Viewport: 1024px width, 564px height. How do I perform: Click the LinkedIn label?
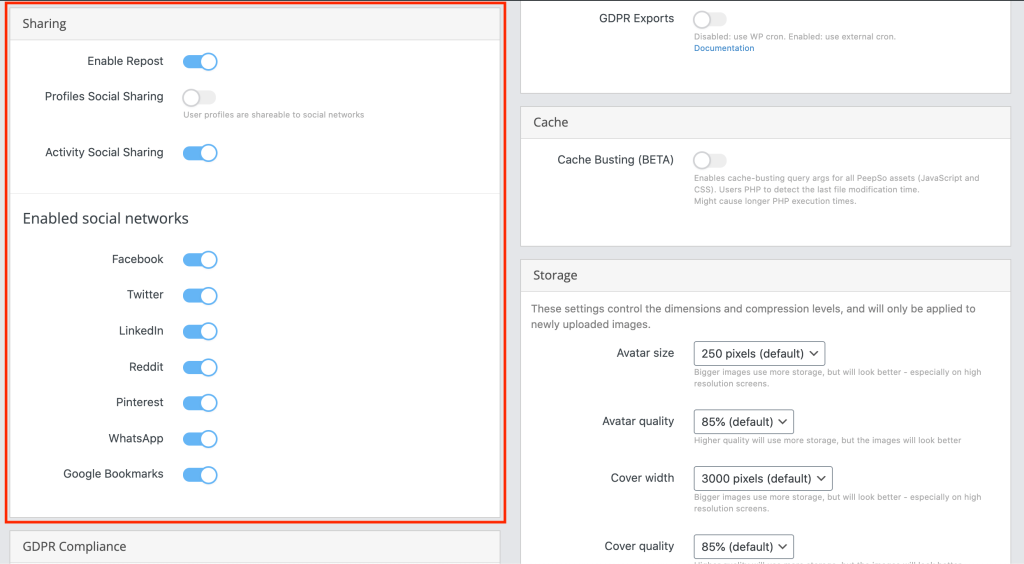point(141,331)
